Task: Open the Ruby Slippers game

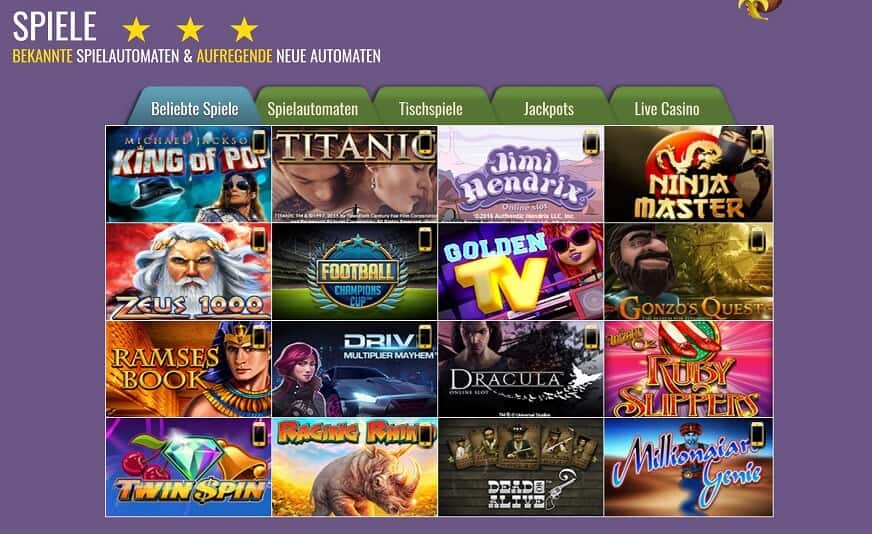Action: (x=688, y=369)
